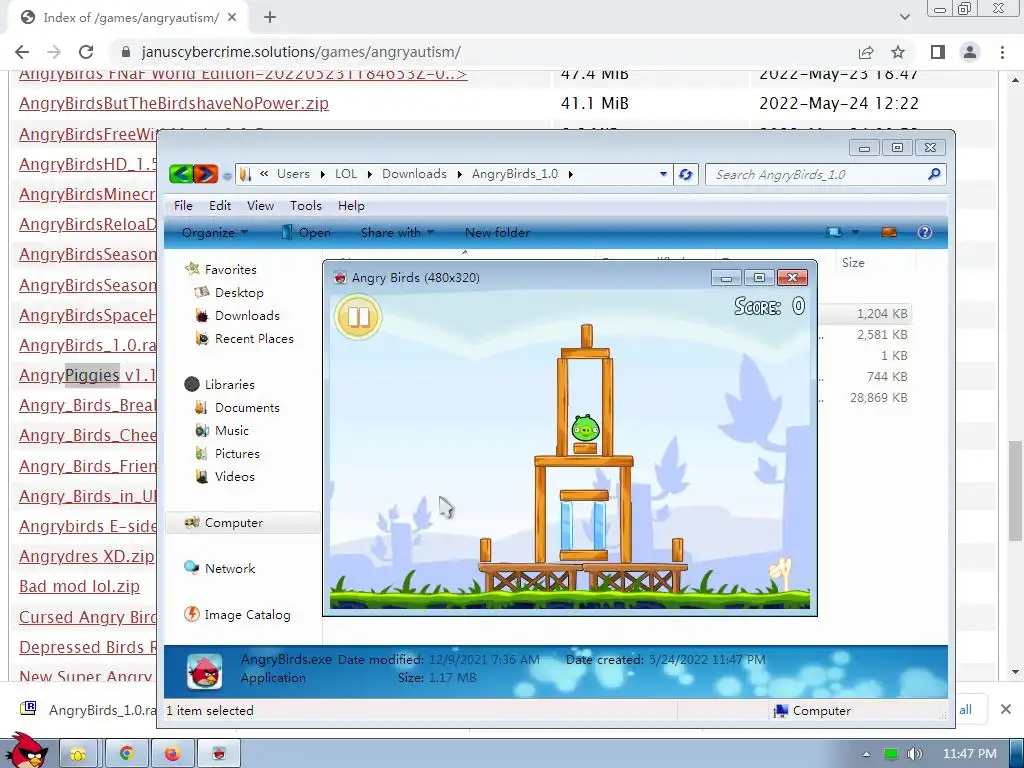This screenshot has height=768, width=1024.
Task: Open the File menu
Action: tap(183, 206)
